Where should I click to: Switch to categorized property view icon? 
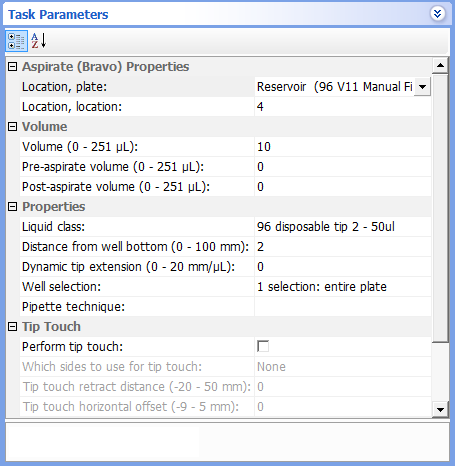tap(16, 41)
